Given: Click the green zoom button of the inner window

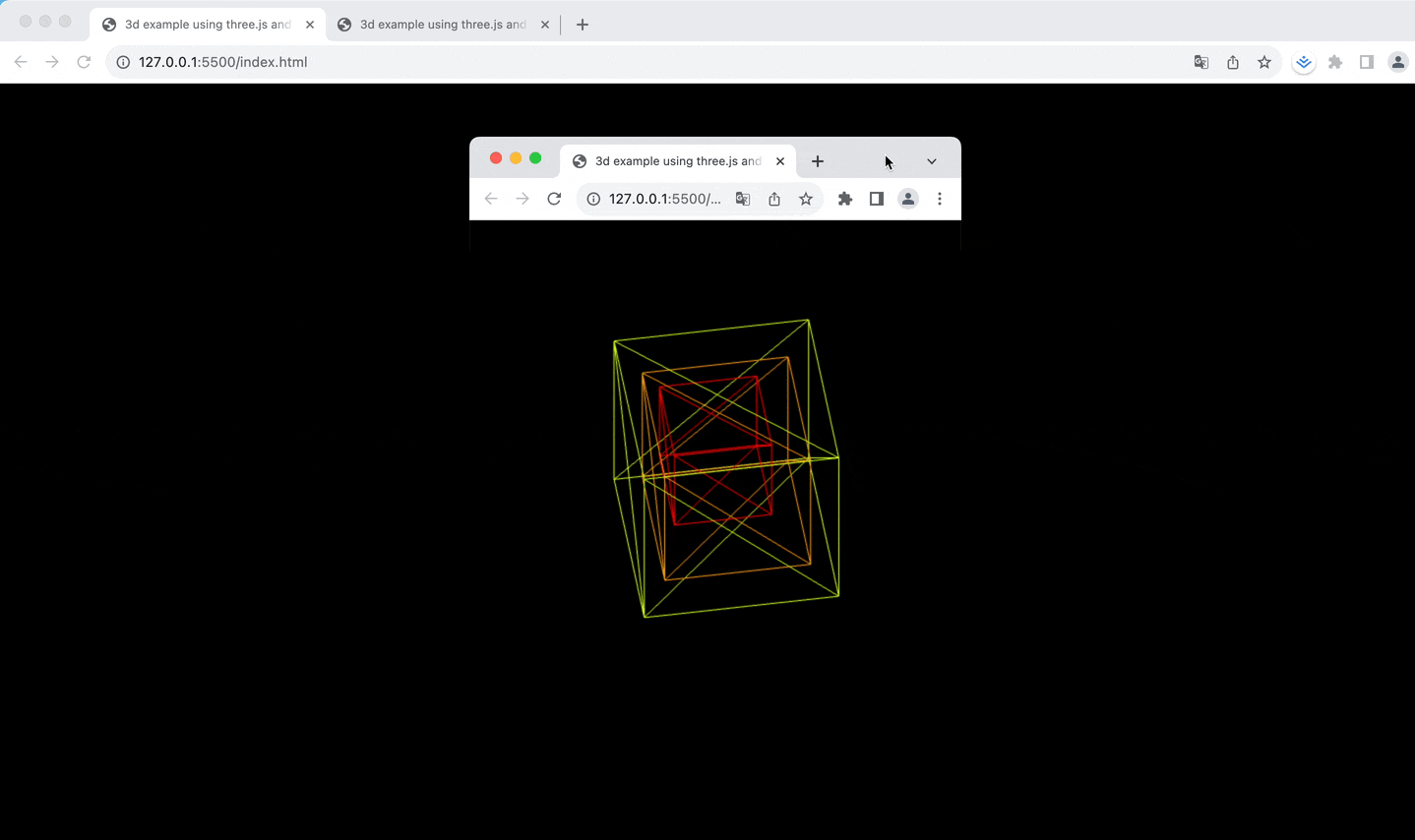Looking at the screenshot, I should [534, 157].
